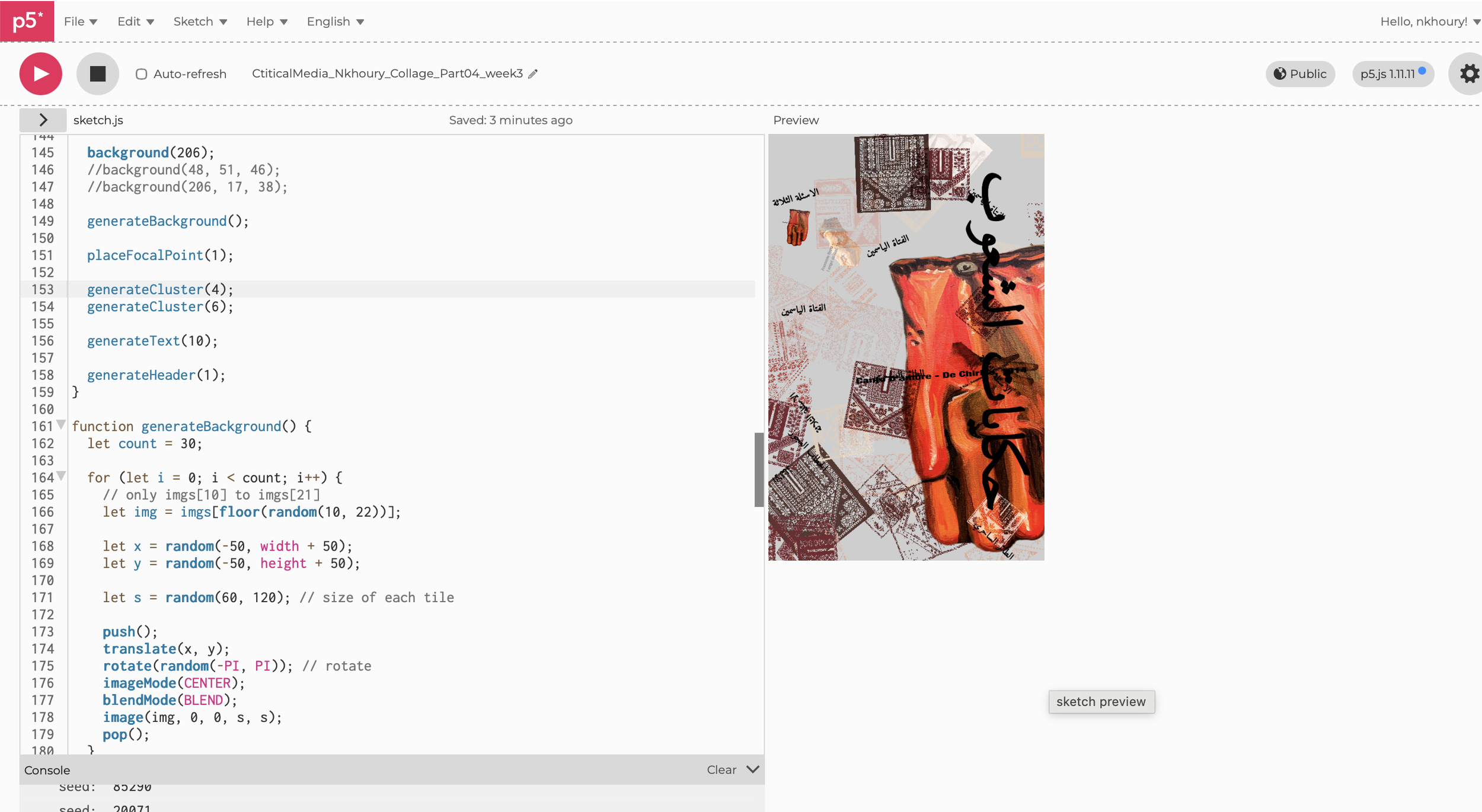
Task: Click the 'translate(x, y);' code line
Action: pos(166,648)
